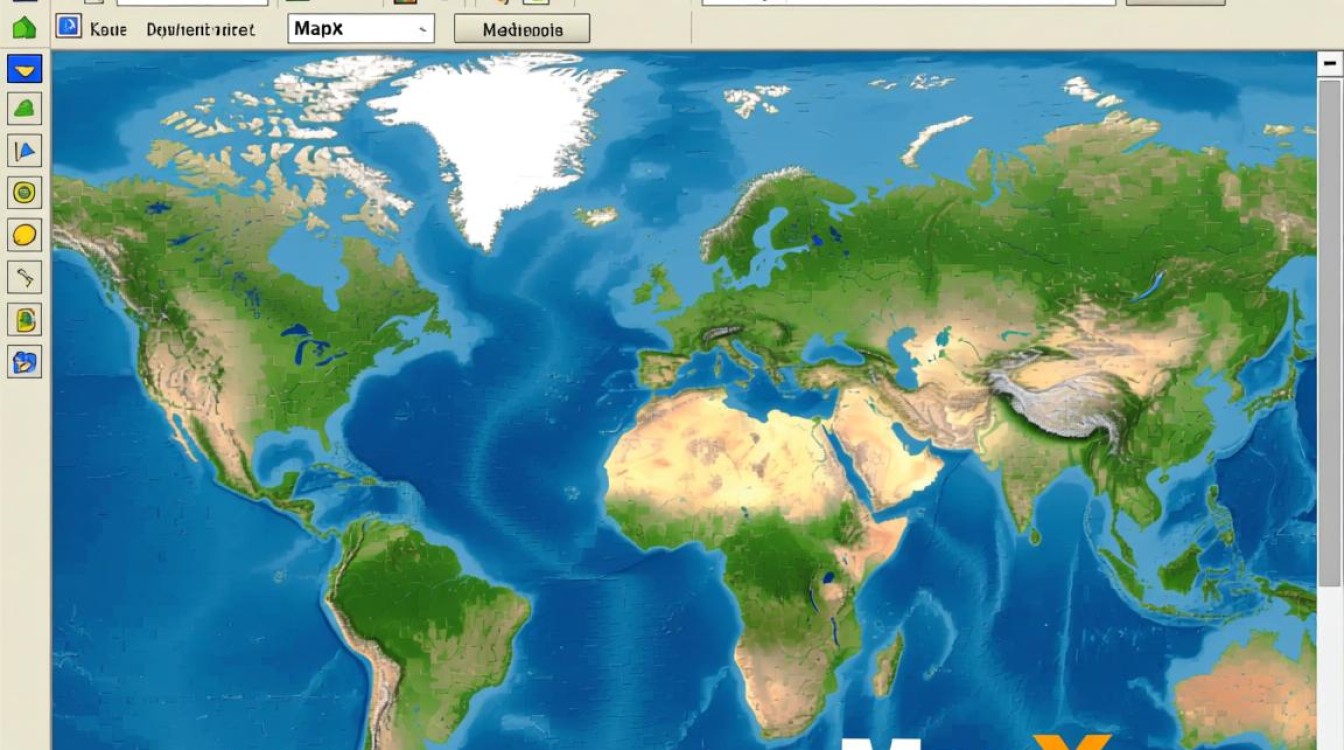Click the minus button above the scrollbar
This screenshot has width=1344, height=750.
tap(1329, 64)
